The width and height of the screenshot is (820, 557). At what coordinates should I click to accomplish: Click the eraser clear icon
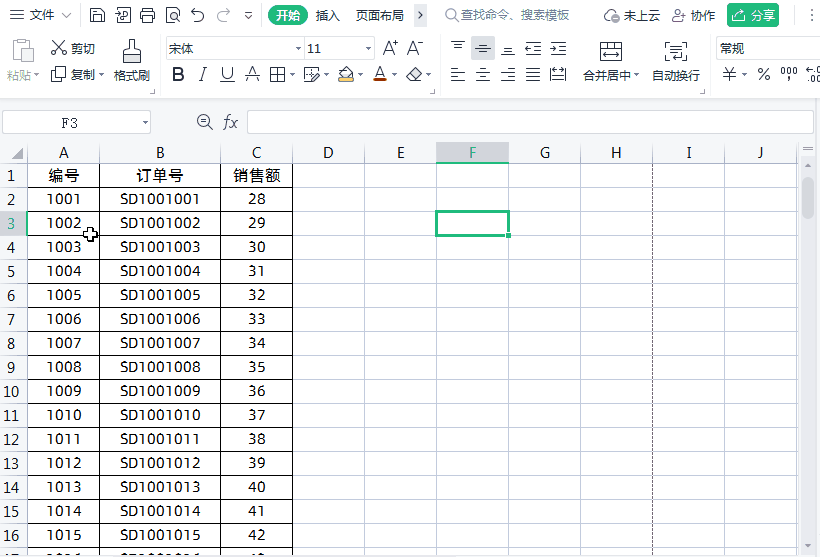click(x=414, y=75)
